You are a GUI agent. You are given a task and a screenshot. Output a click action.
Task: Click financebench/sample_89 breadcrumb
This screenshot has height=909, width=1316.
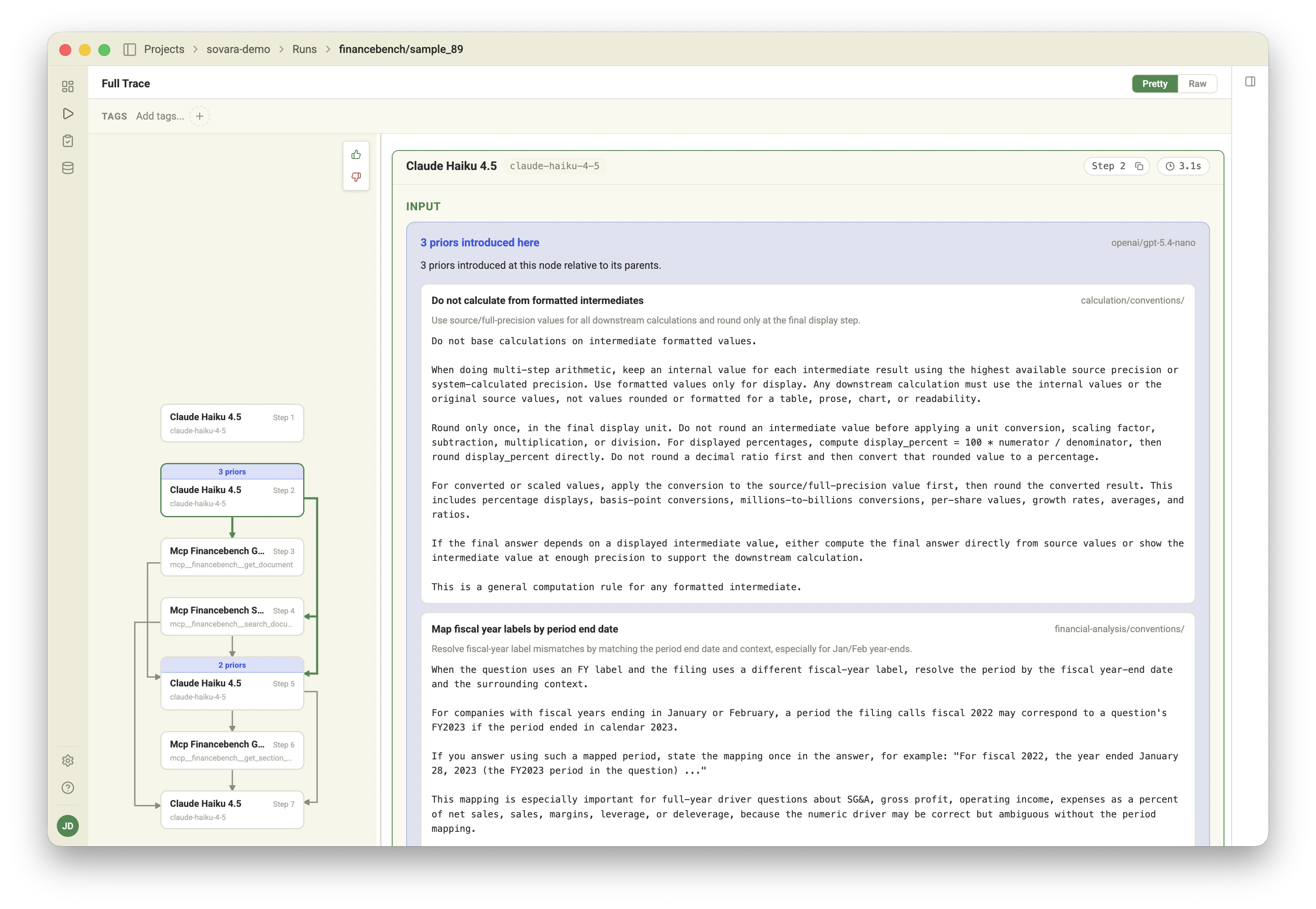(401, 50)
